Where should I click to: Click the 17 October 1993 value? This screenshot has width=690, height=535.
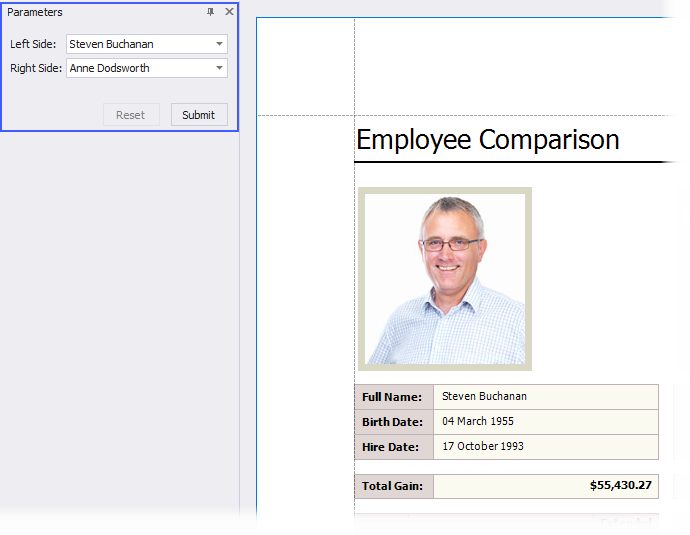[483, 447]
